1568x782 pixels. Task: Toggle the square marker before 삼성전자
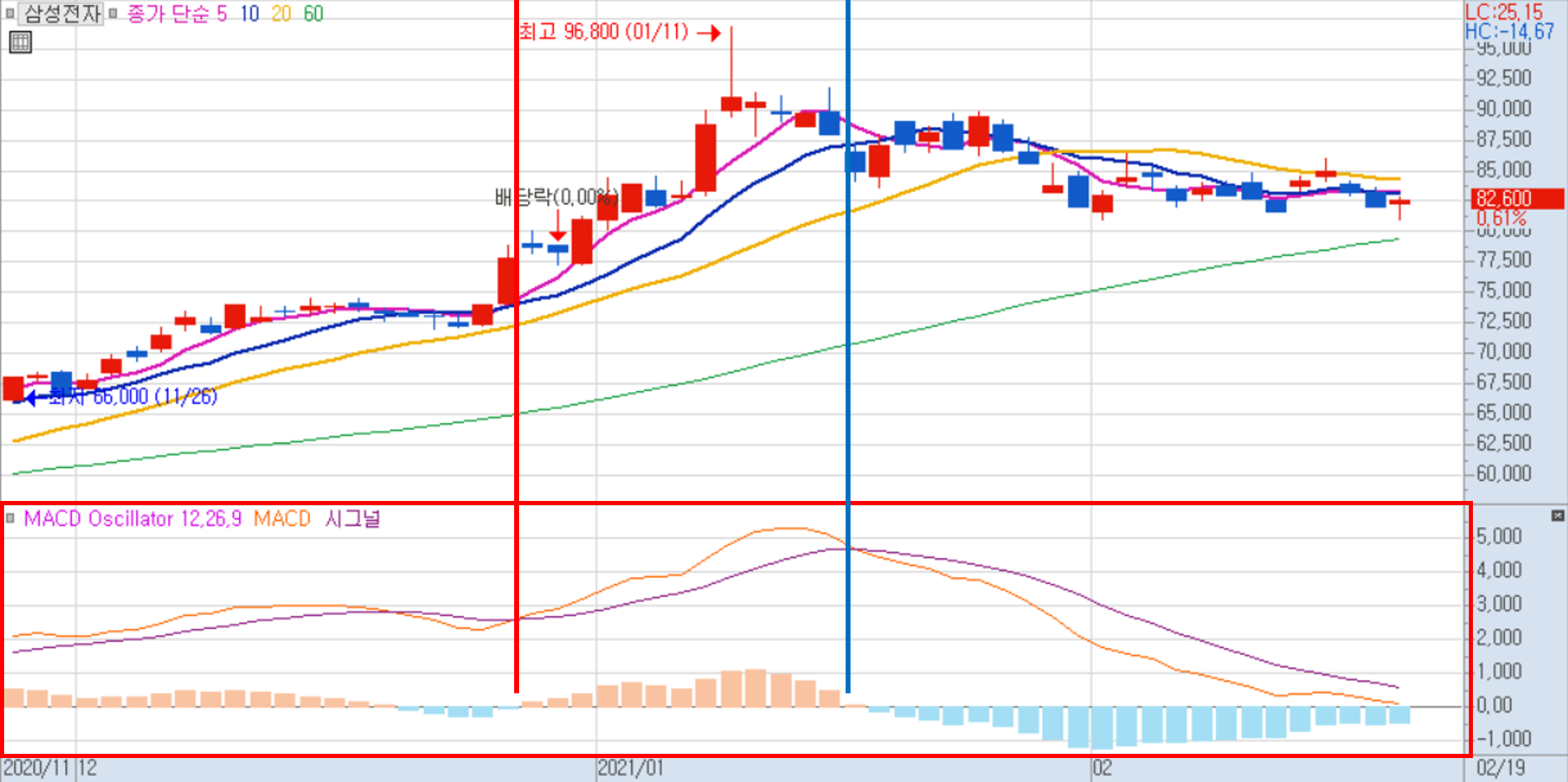click(x=10, y=13)
